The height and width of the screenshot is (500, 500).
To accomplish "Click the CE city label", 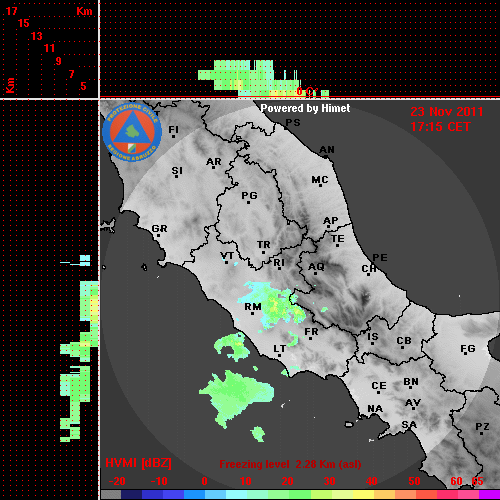I will click(379, 386).
